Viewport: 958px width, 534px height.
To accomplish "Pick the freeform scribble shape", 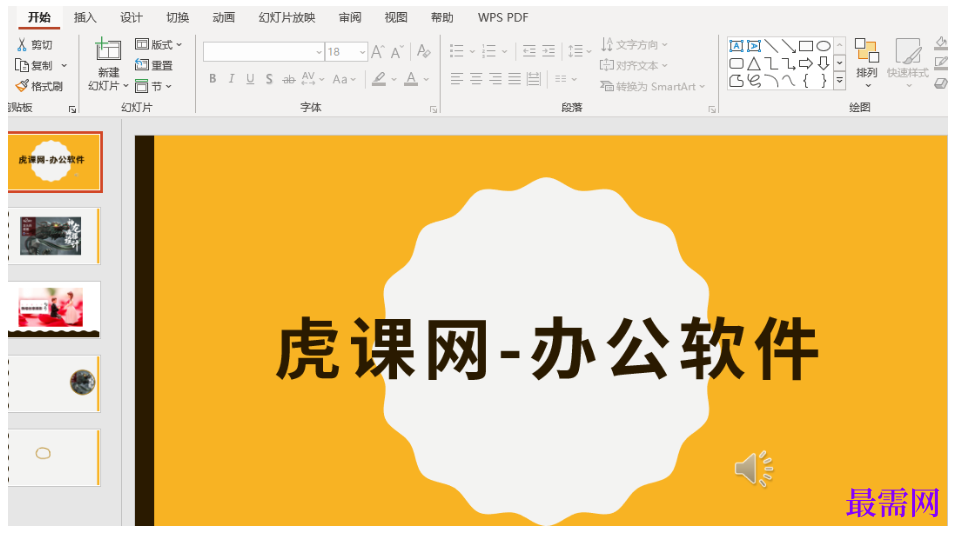I will point(754,81).
